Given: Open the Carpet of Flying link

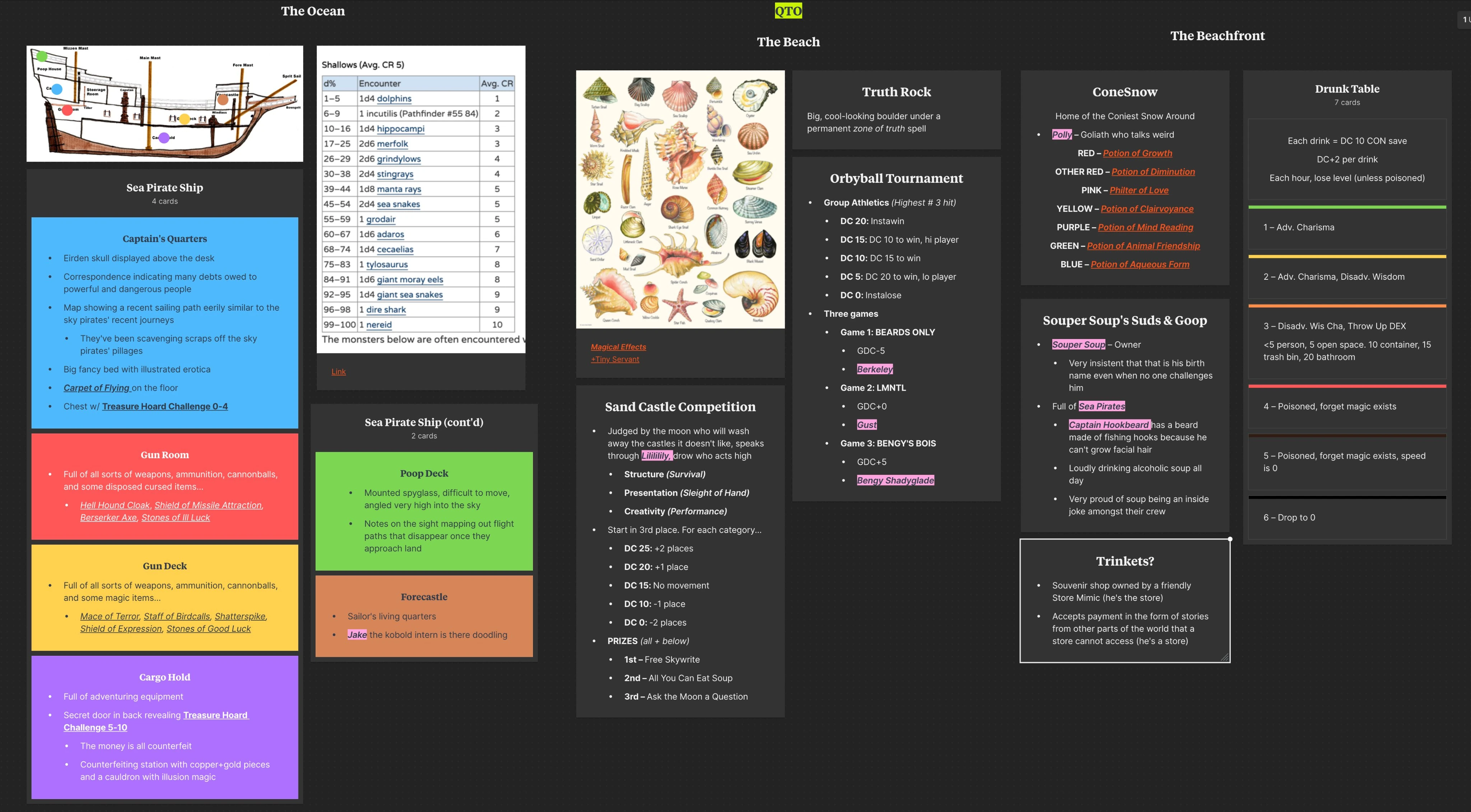Looking at the screenshot, I should coord(97,388).
